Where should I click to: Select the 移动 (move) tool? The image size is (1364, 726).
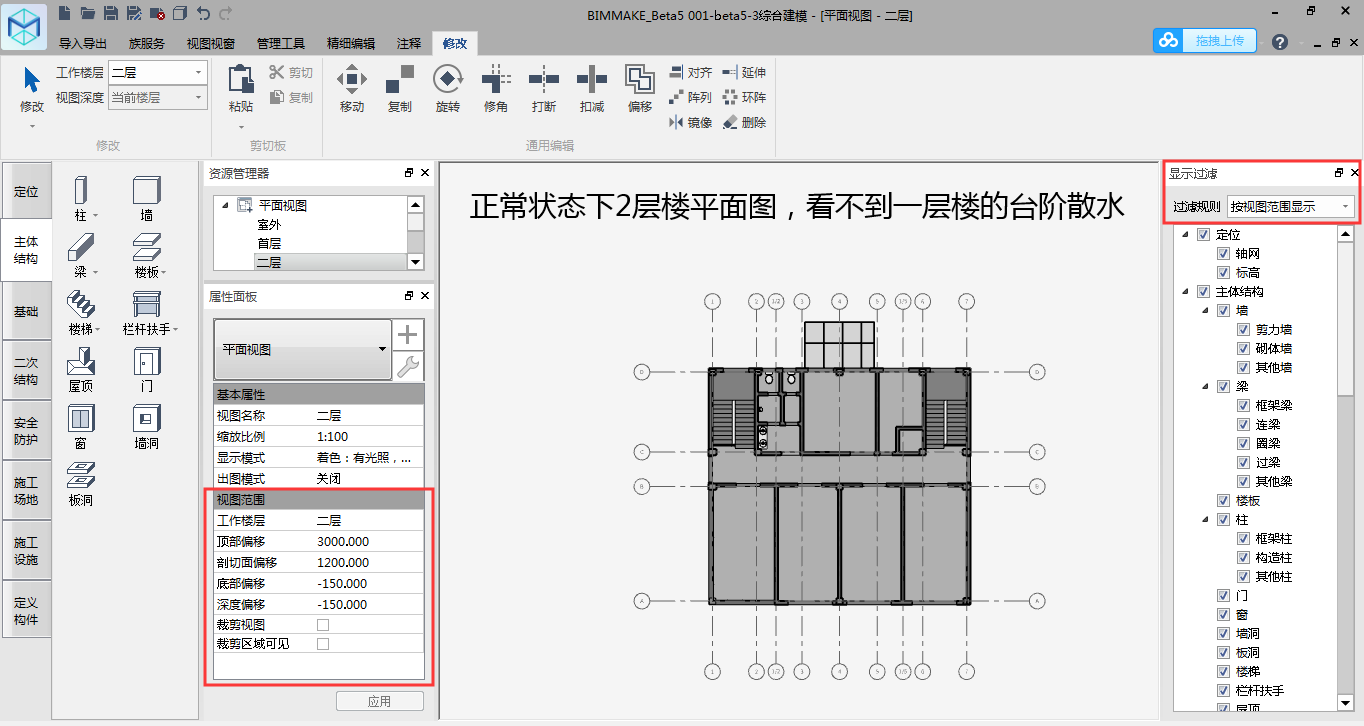[x=351, y=89]
